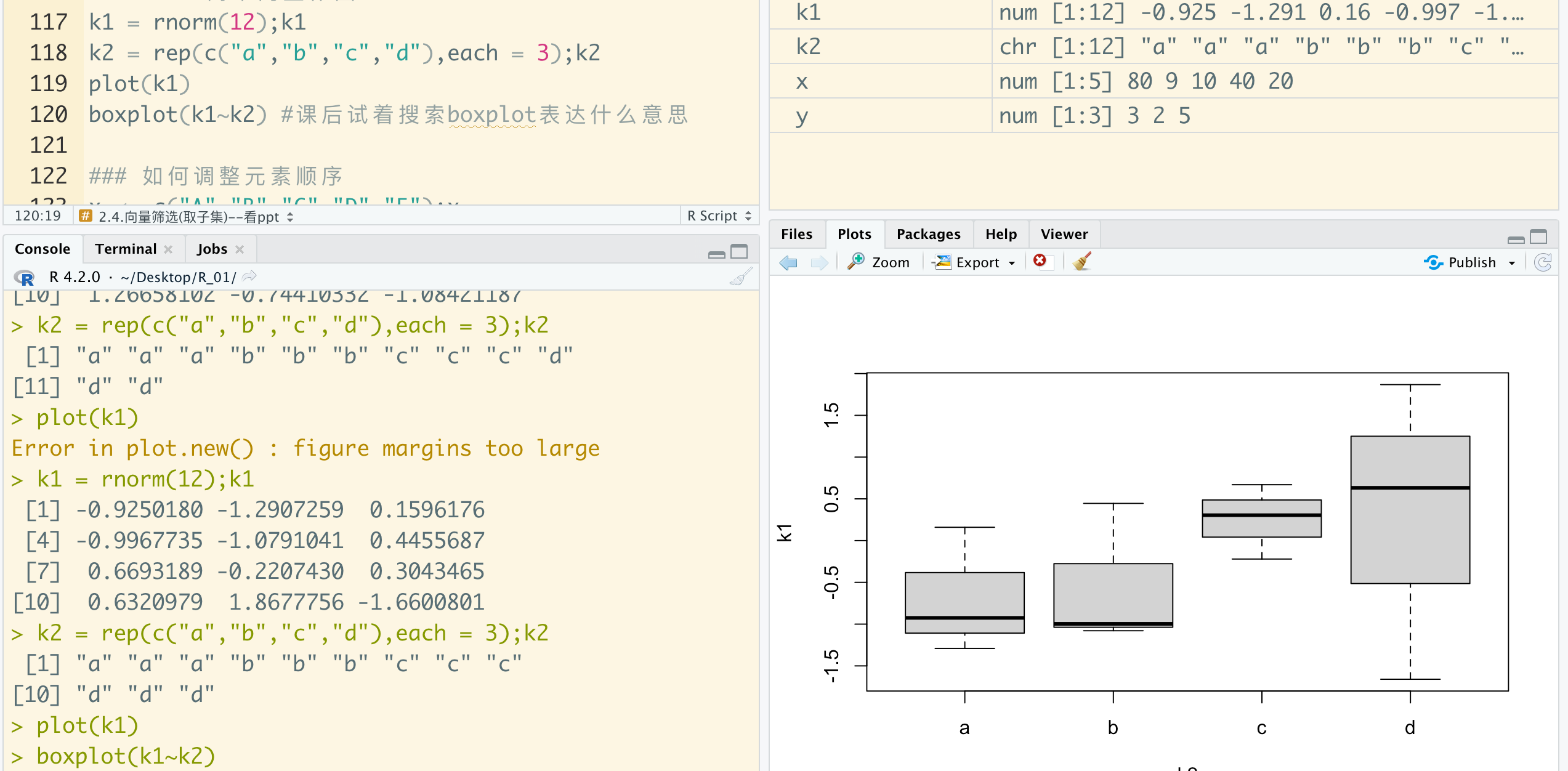
Task: Close the Jobs tab
Action: pyautogui.click(x=240, y=249)
